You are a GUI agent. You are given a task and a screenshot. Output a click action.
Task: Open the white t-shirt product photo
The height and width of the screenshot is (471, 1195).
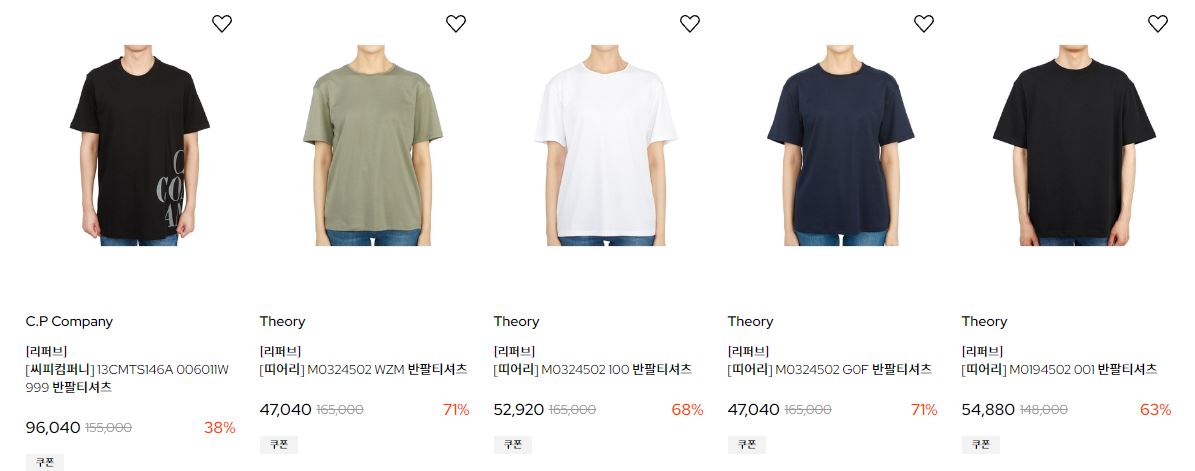pos(606,145)
